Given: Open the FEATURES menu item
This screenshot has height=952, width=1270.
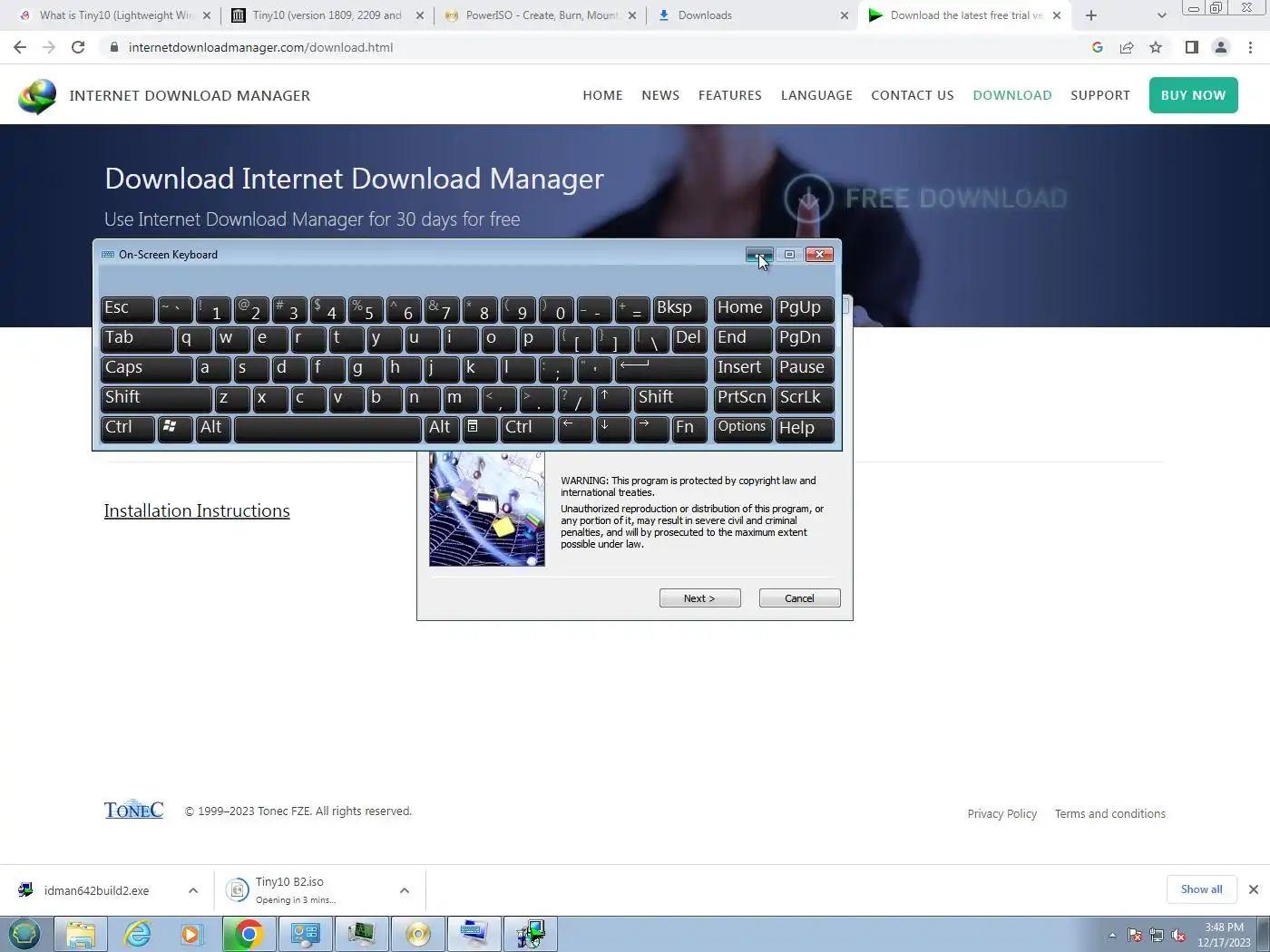Looking at the screenshot, I should [x=730, y=95].
